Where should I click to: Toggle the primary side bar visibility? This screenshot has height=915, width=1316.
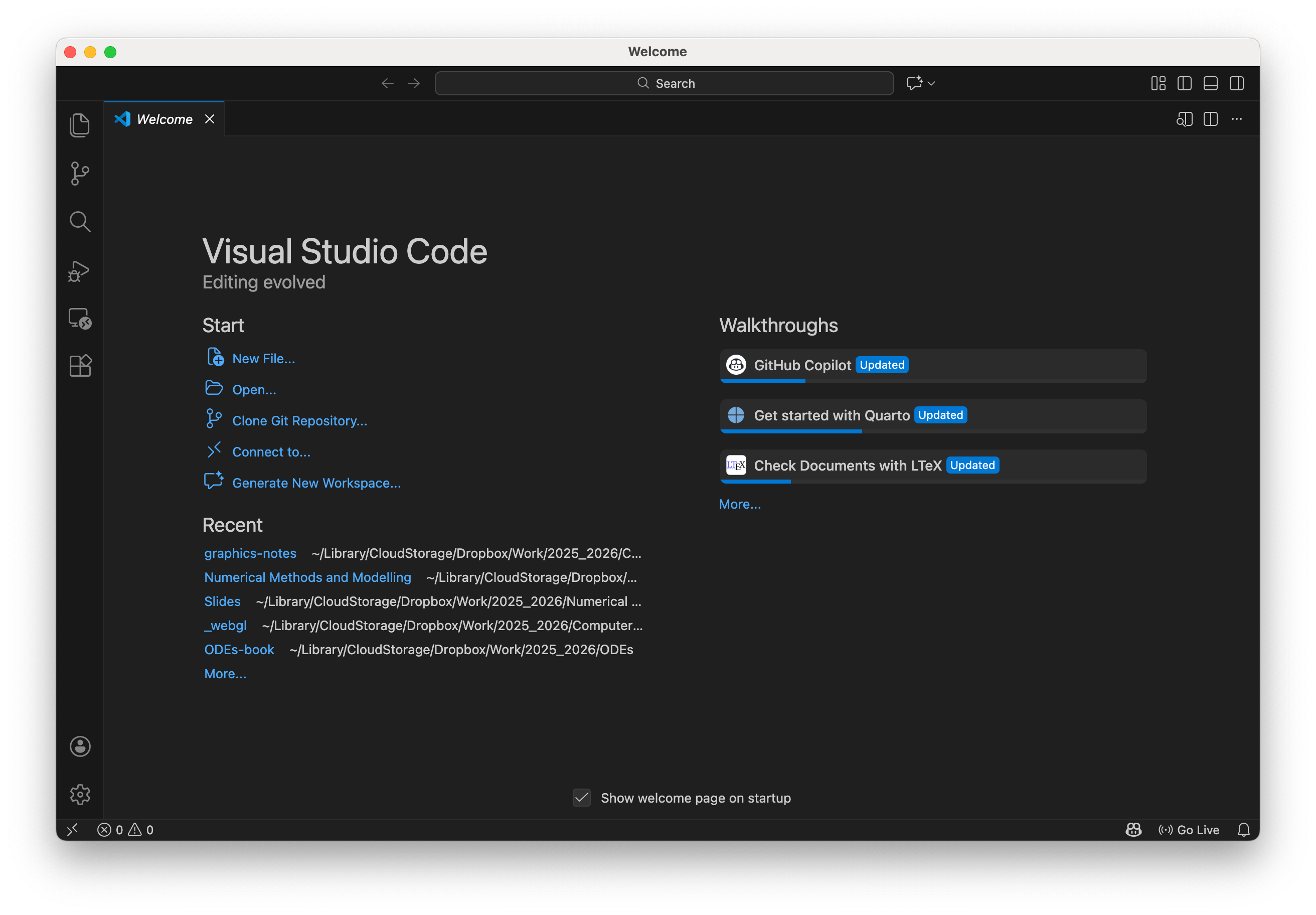click(x=1184, y=83)
